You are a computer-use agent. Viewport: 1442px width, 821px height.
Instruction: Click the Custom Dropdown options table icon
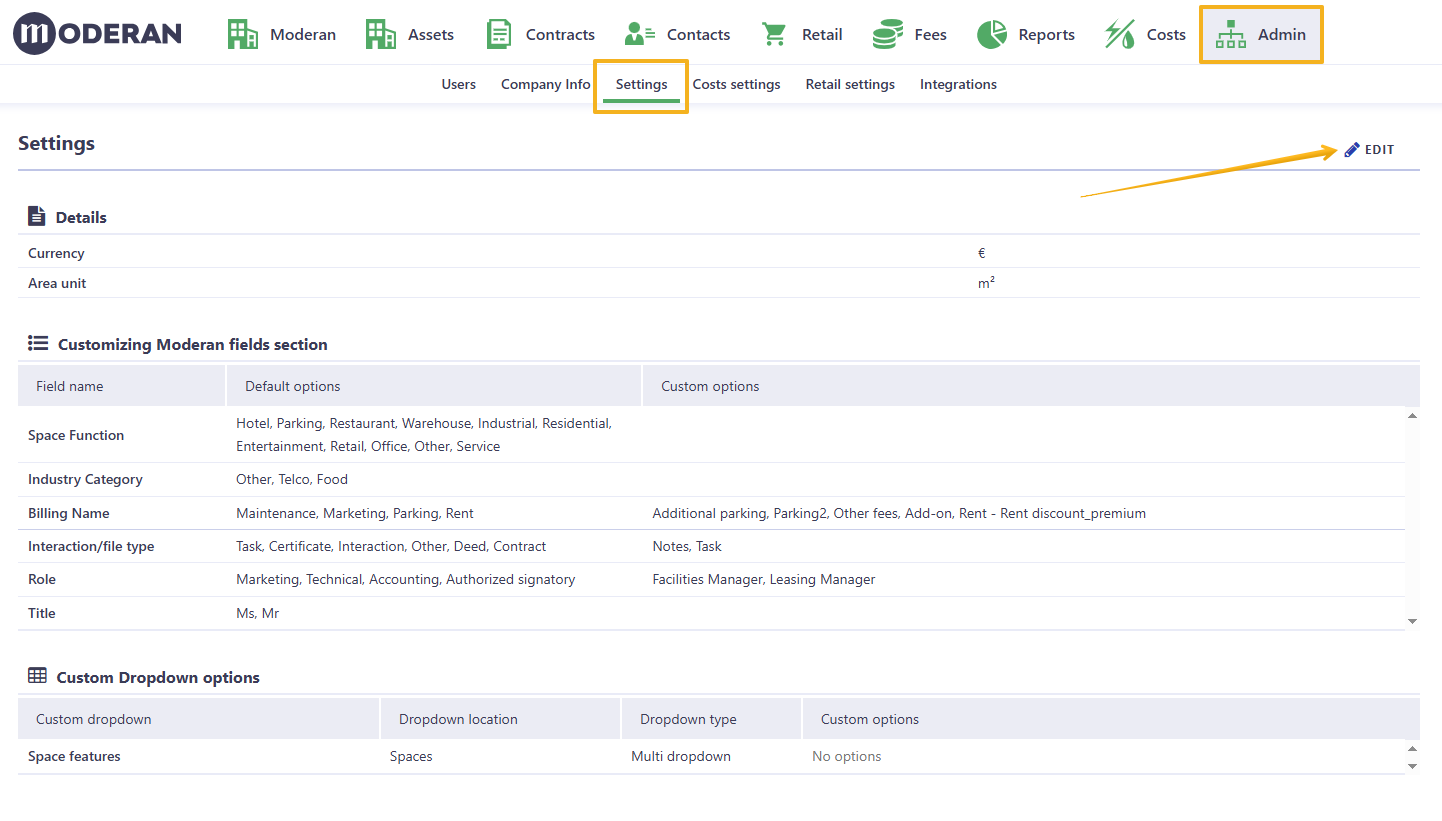[37, 676]
